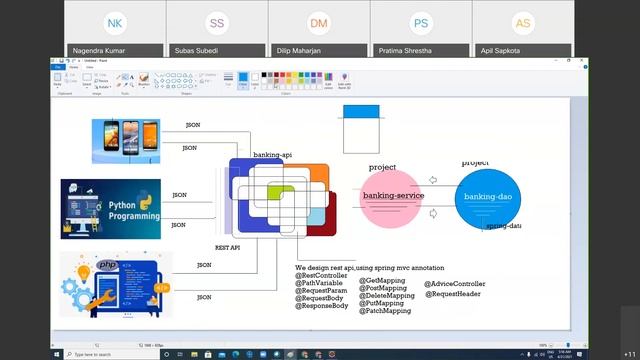Image resolution: width=640 pixels, height=360 pixels.
Task: Click the Python Programming image
Action: (x=111, y=209)
